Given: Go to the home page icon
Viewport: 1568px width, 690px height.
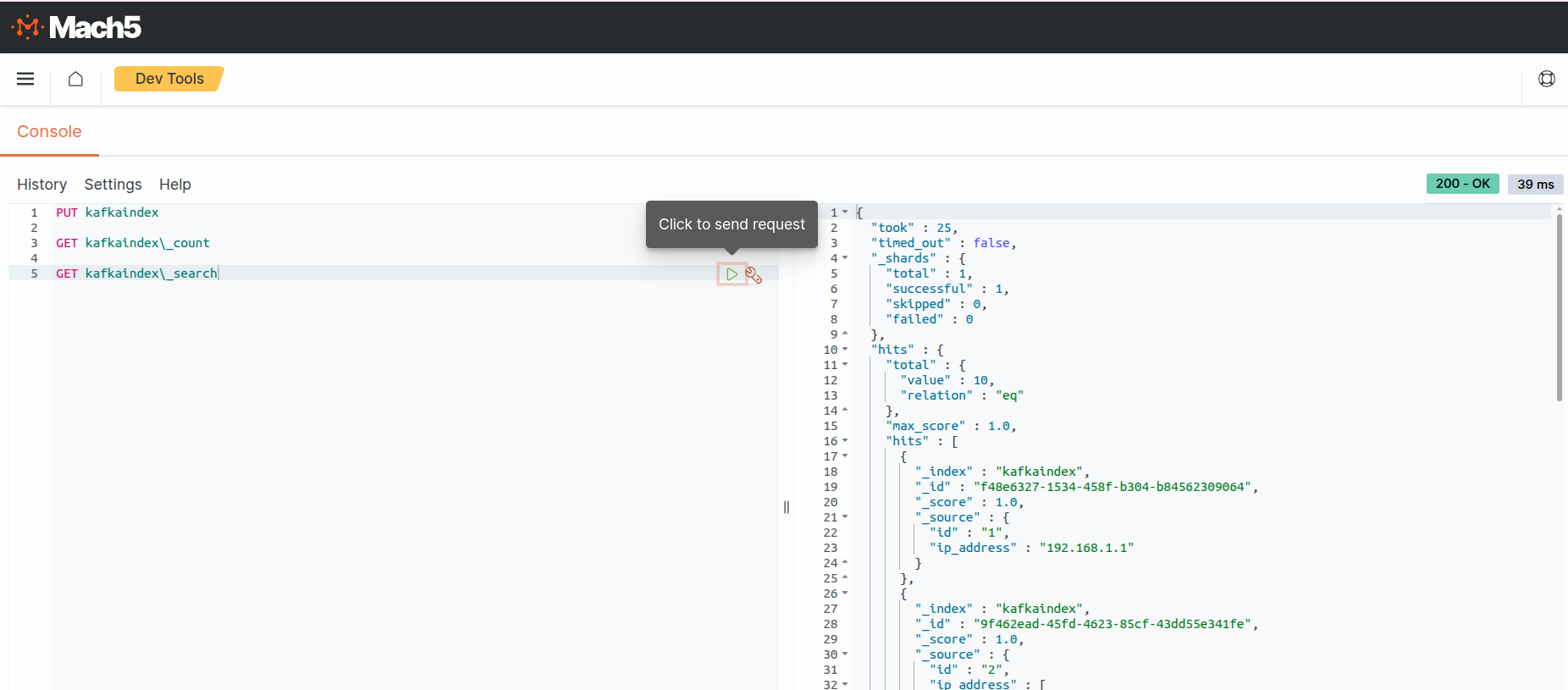Looking at the screenshot, I should tap(75, 79).
